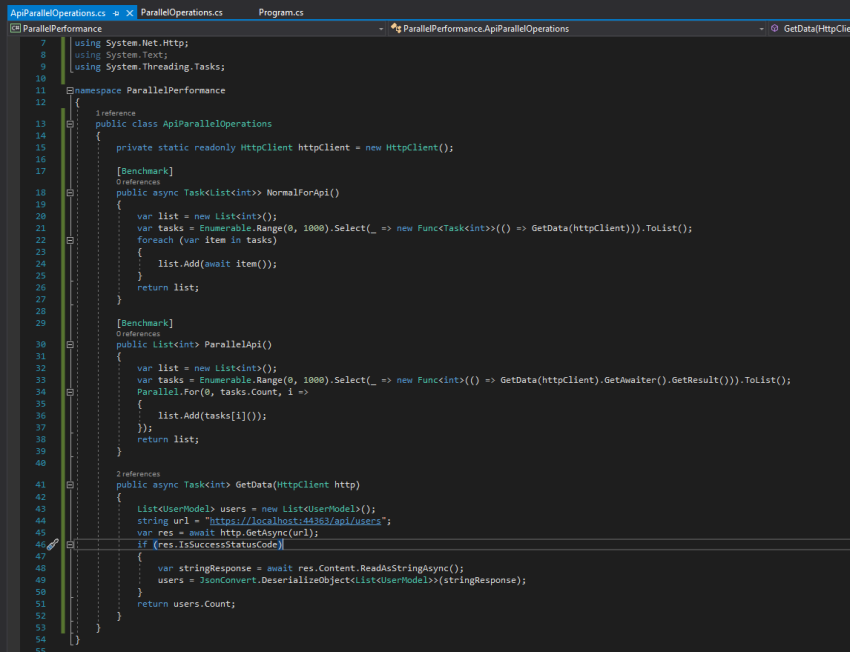Collapse the ParallelPerformance namespace block
850x652 pixels.
click(x=70, y=90)
